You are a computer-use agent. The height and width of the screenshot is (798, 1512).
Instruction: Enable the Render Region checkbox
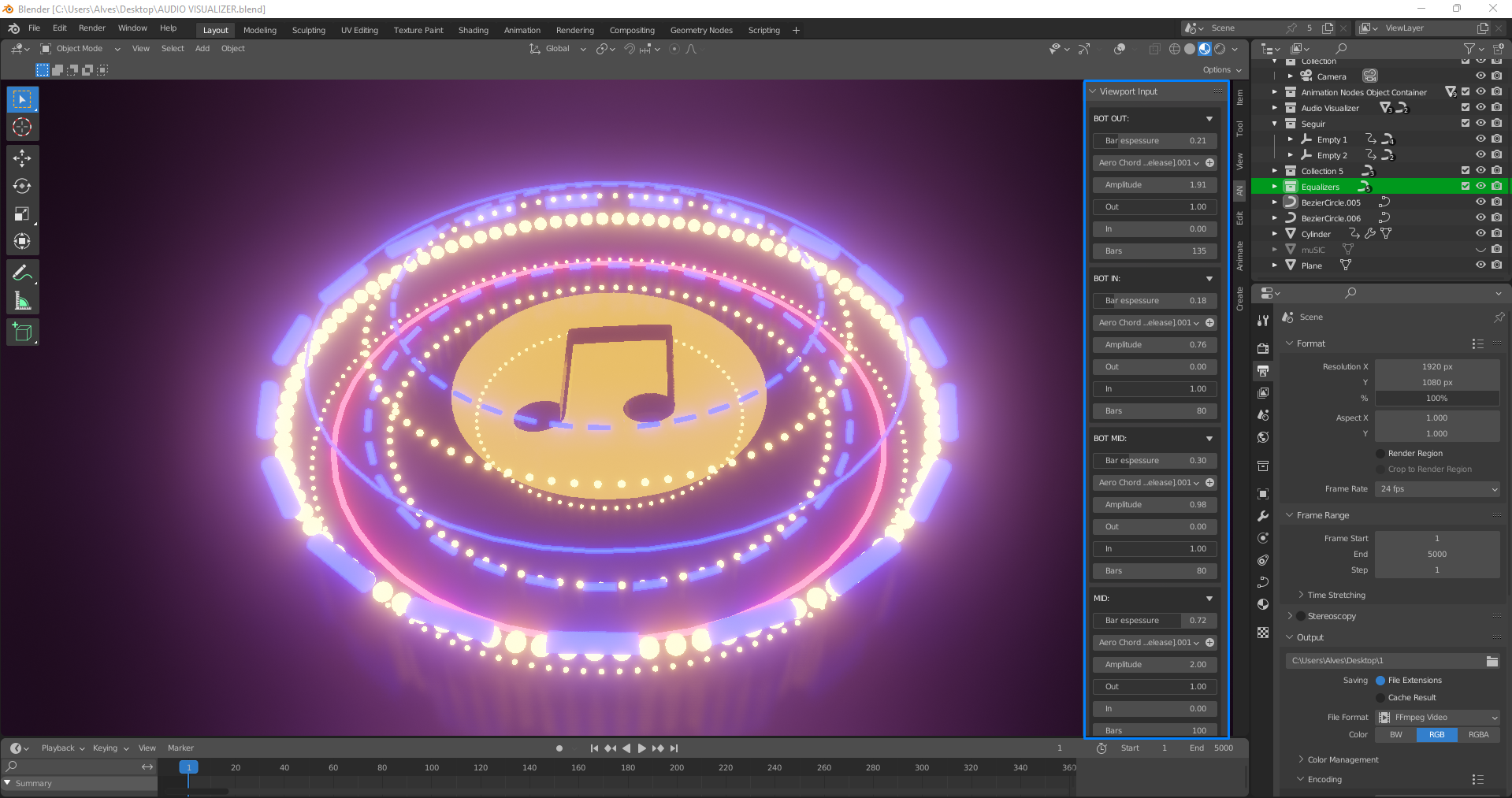(x=1380, y=453)
